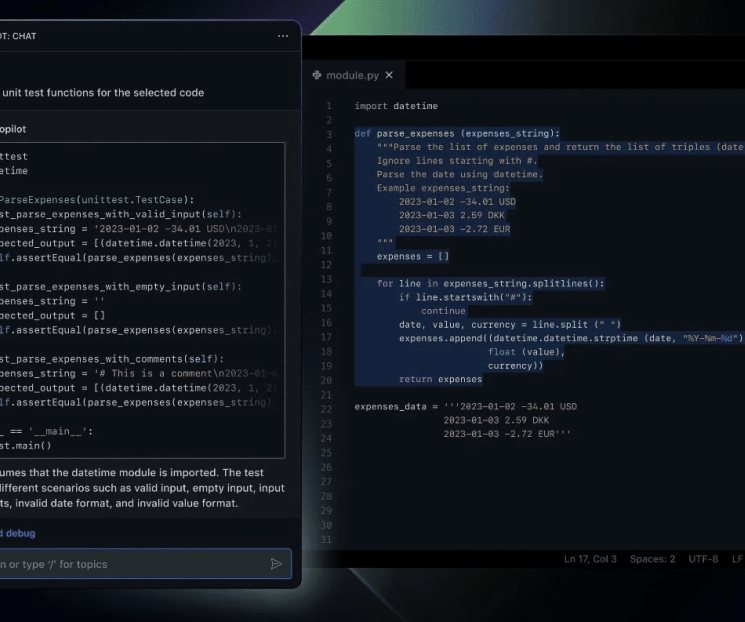Click 'import datetime' on line 1

[396, 106]
